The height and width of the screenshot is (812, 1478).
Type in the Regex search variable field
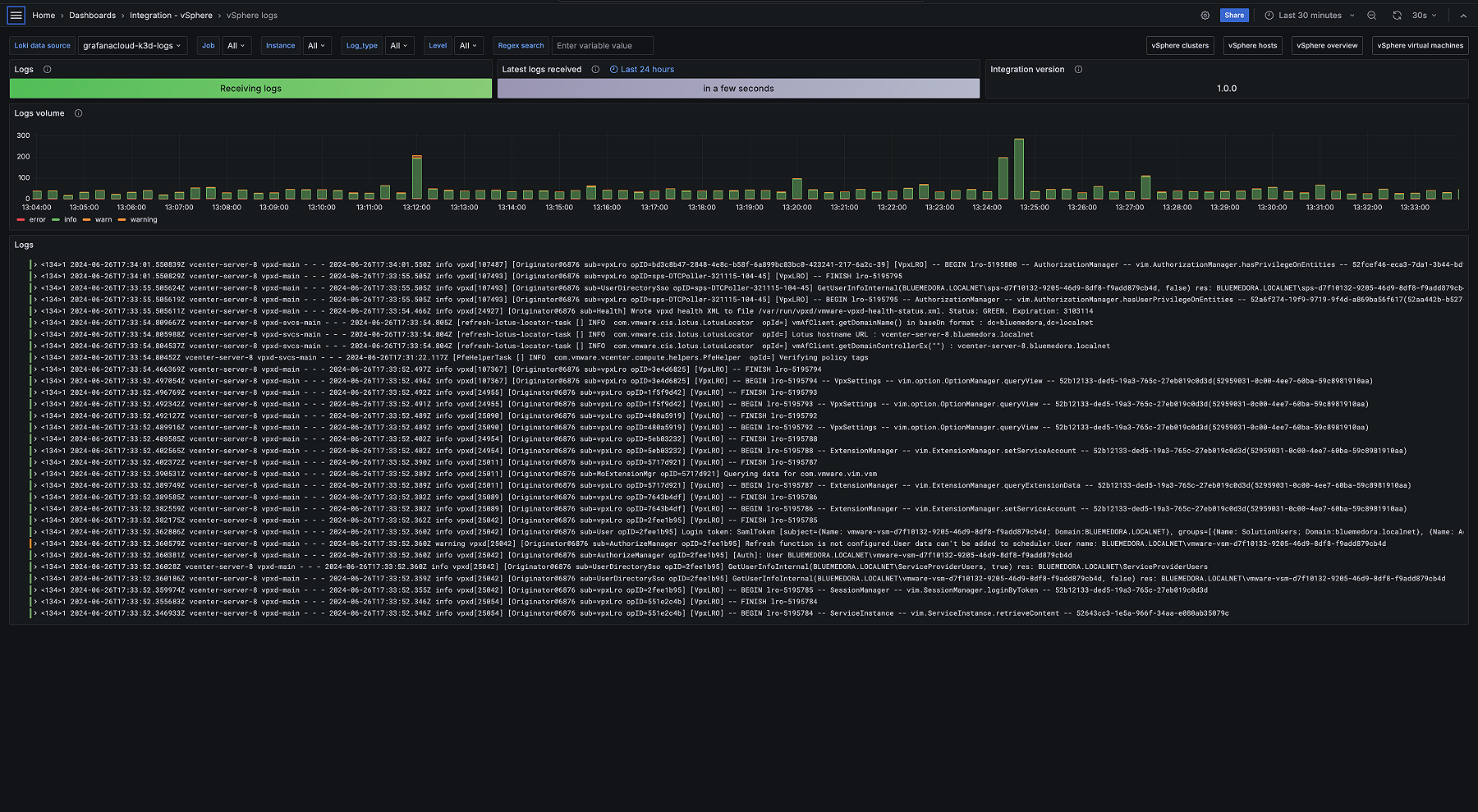[602, 45]
